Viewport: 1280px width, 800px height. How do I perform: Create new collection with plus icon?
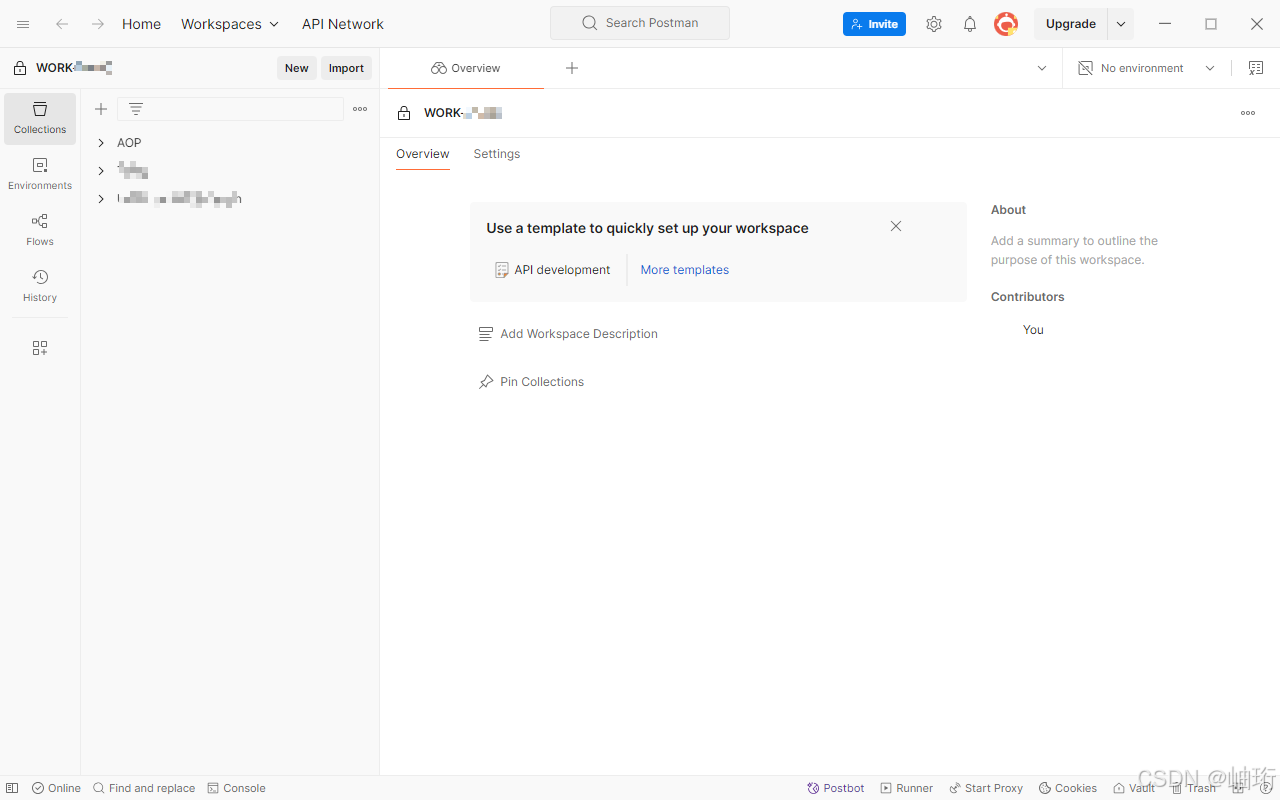pos(101,109)
